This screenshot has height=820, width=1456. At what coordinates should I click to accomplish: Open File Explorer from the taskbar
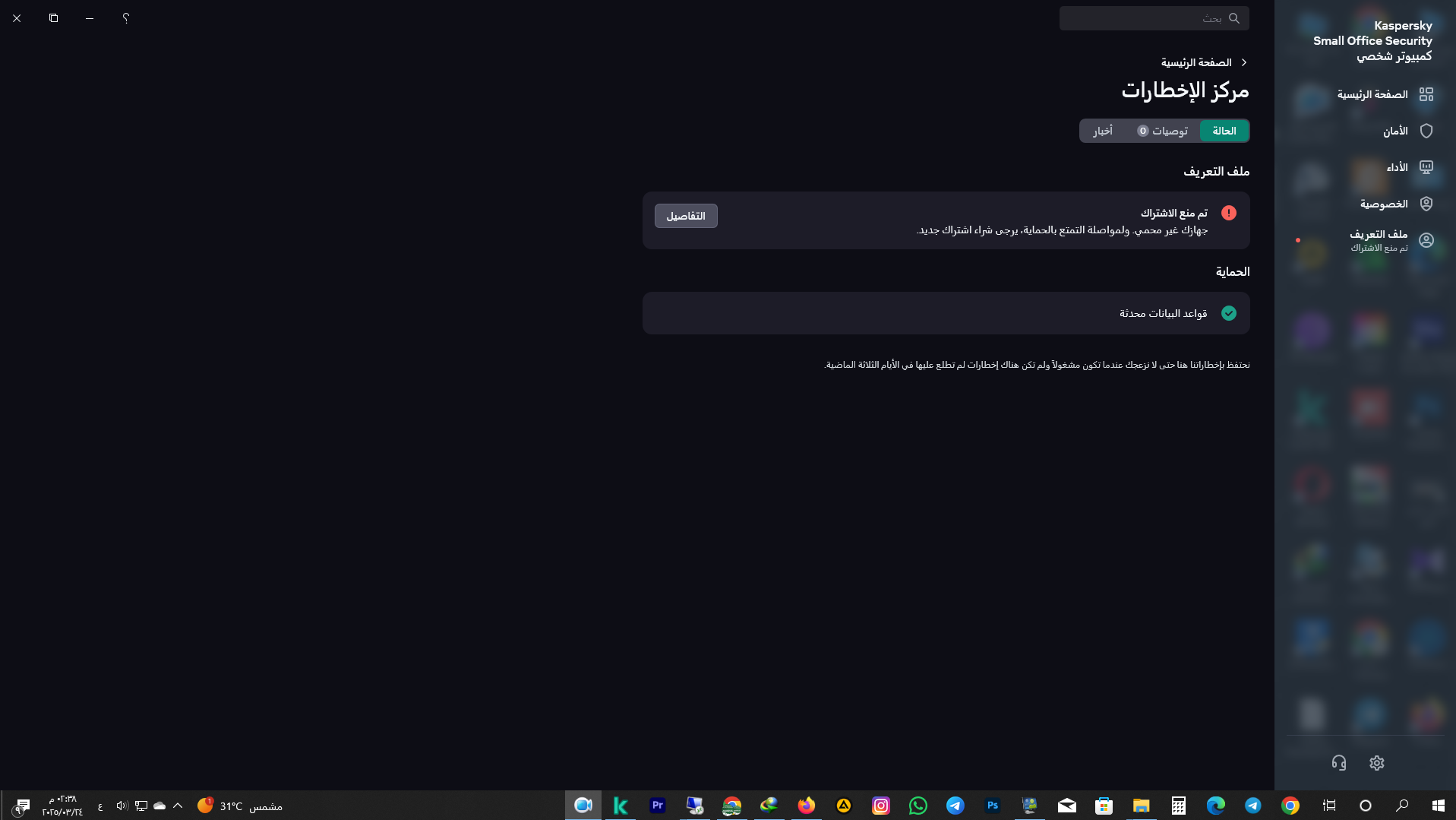pos(1142,806)
